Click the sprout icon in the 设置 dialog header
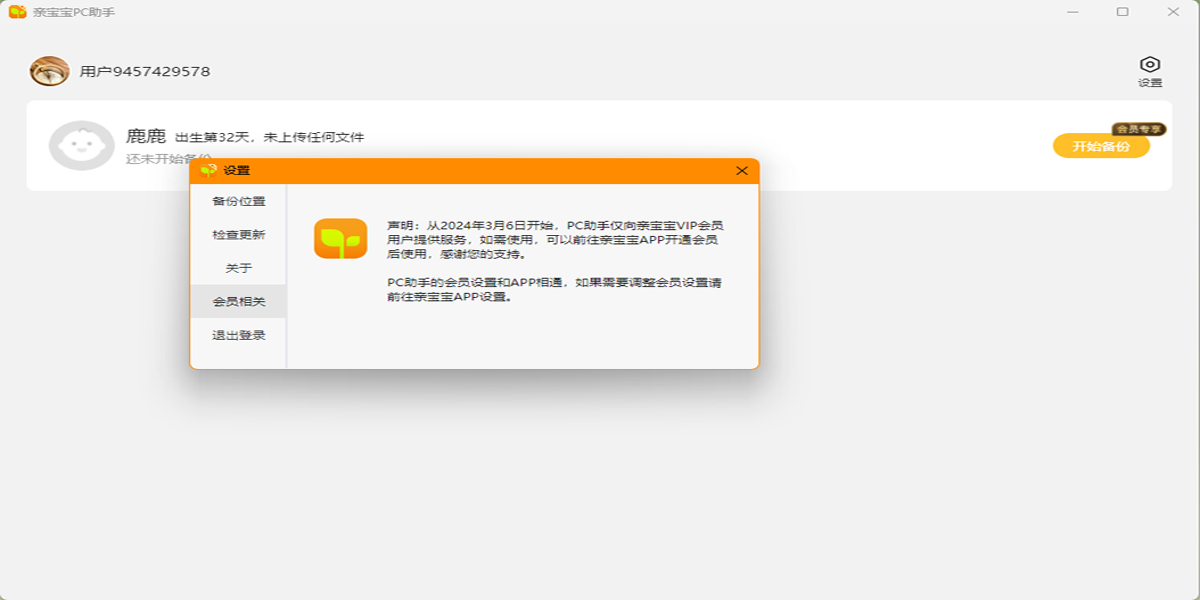This screenshot has width=1200, height=600. 208,171
